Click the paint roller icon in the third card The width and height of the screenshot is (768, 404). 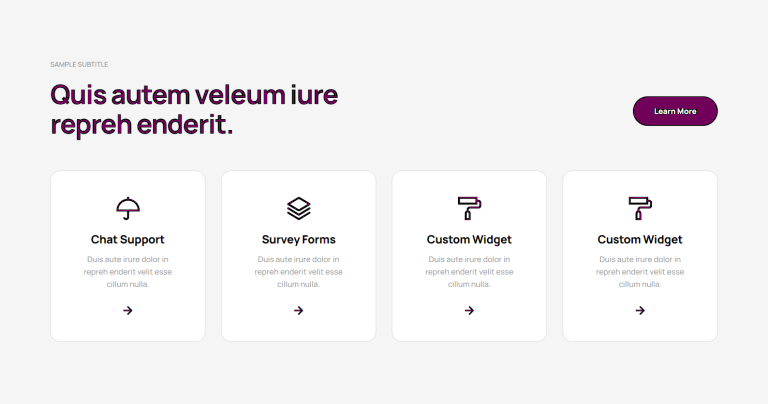tap(469, 209)
